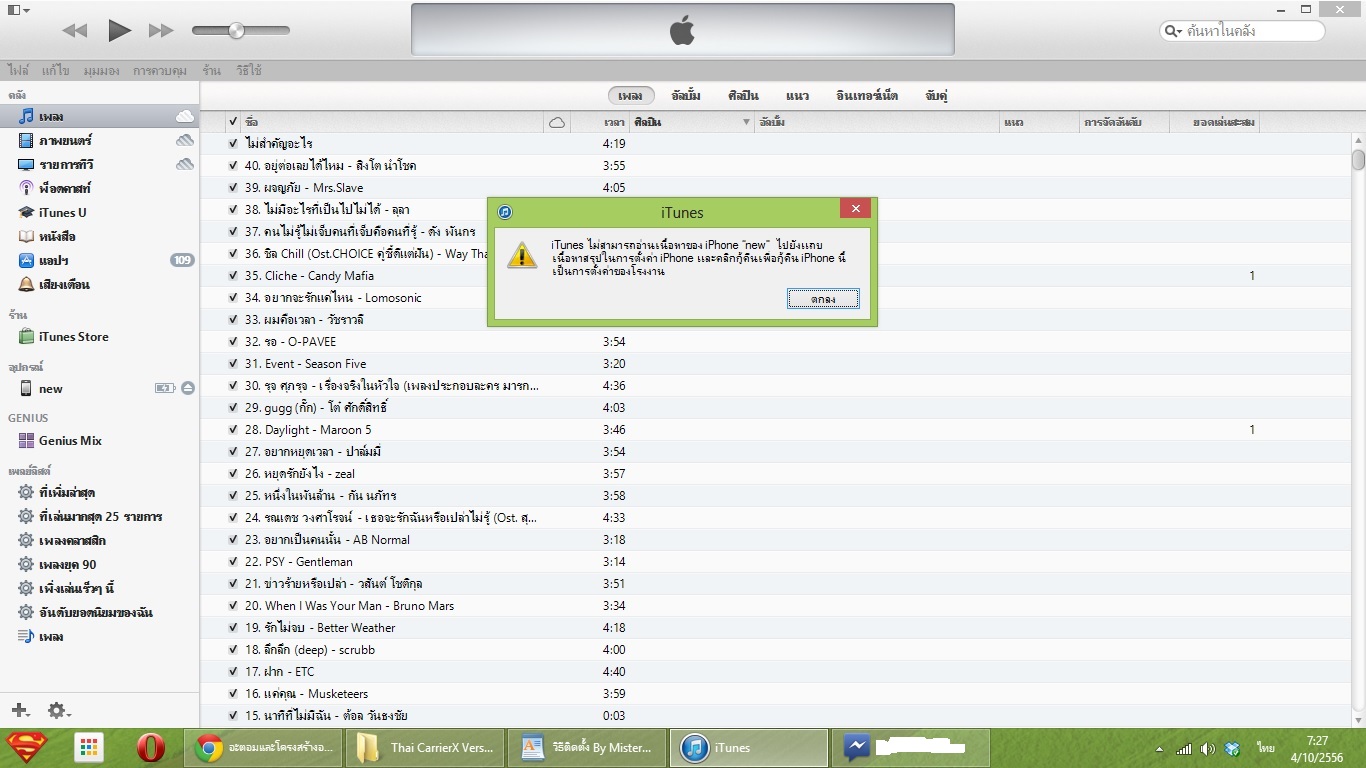
Task: Click ตกลง in the iTunes dialog
Action: pos(823,299)
